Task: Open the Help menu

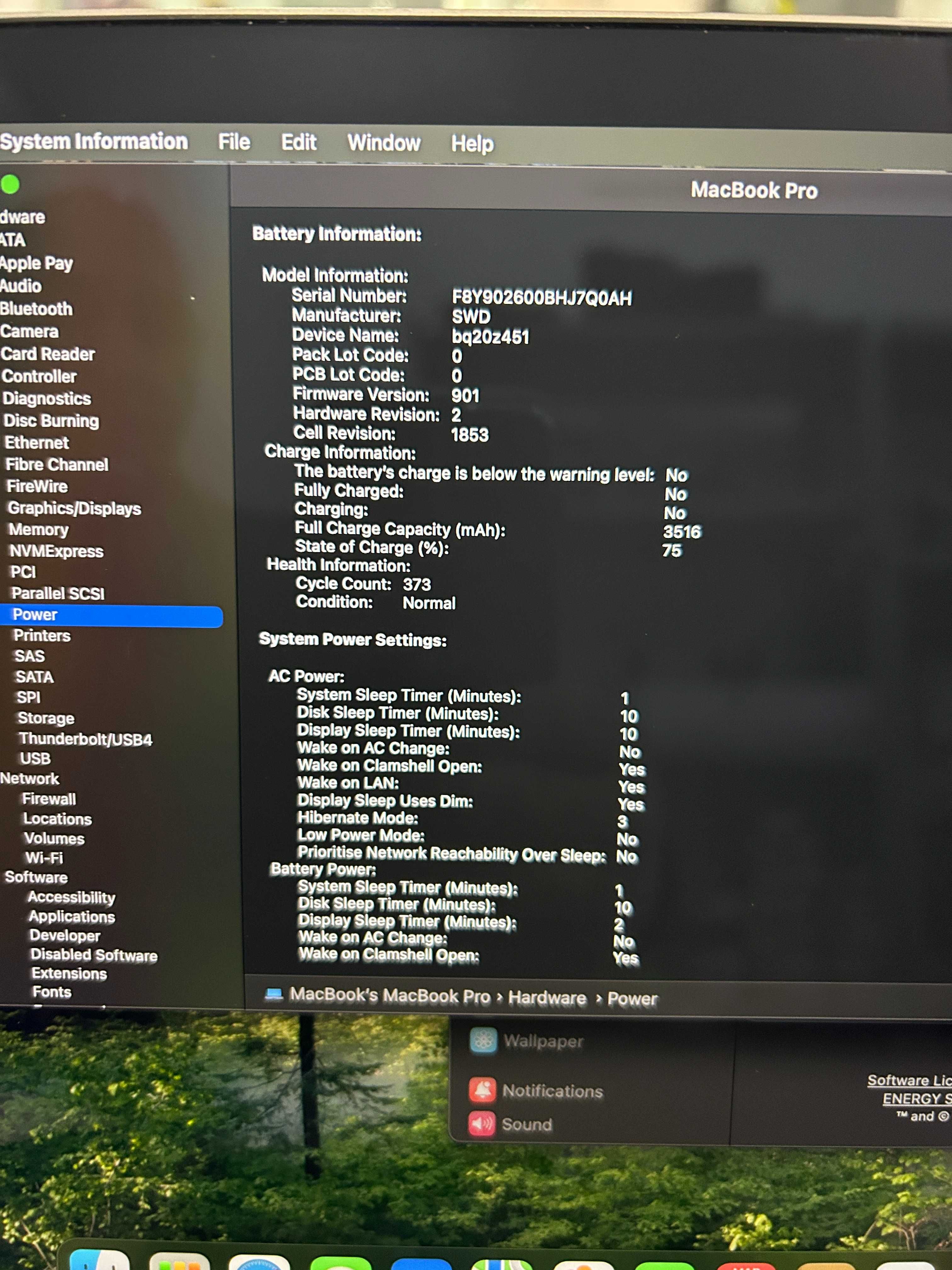Action: click(x=472, y=144)
